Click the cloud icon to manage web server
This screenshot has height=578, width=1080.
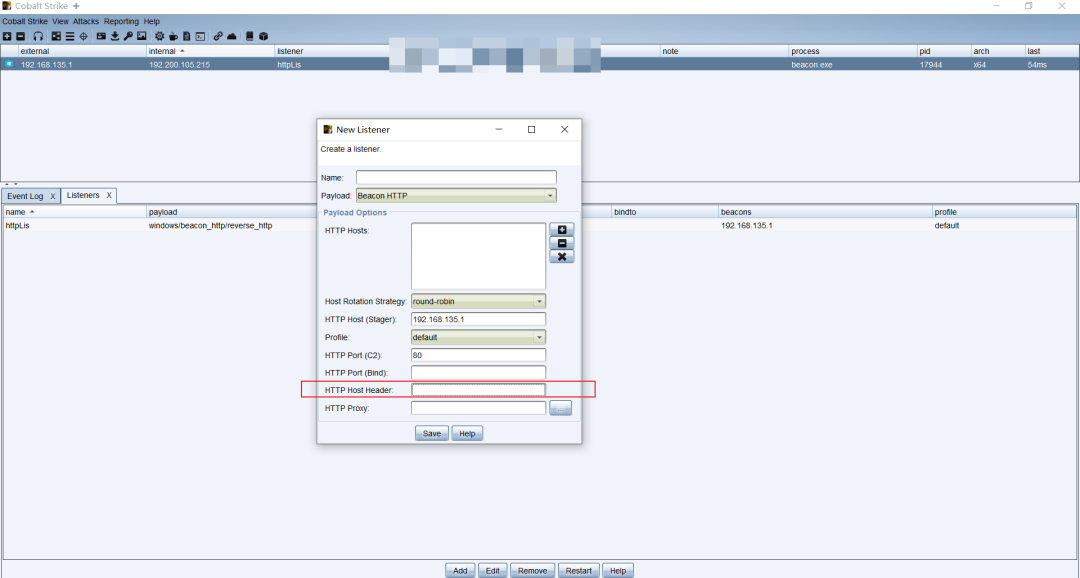point(232,37)
